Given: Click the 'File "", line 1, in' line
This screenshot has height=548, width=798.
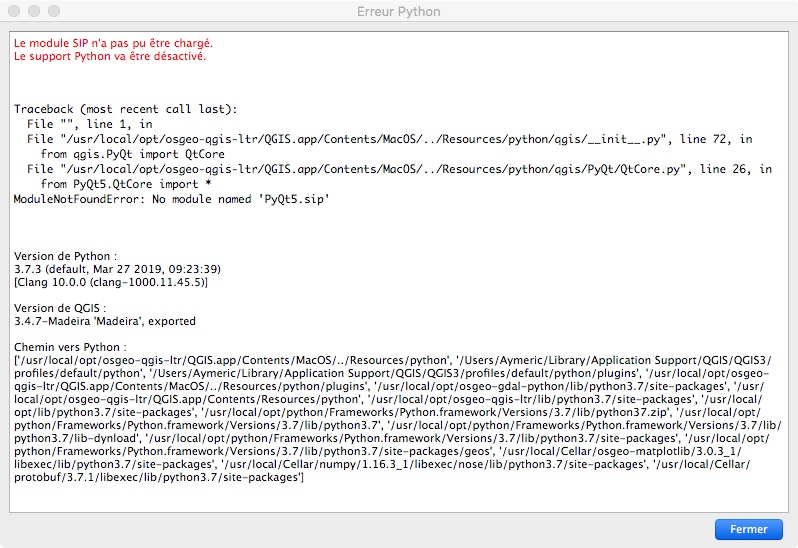Looking at the screenshot, I should pyautogui.click(x=90, y=124).
